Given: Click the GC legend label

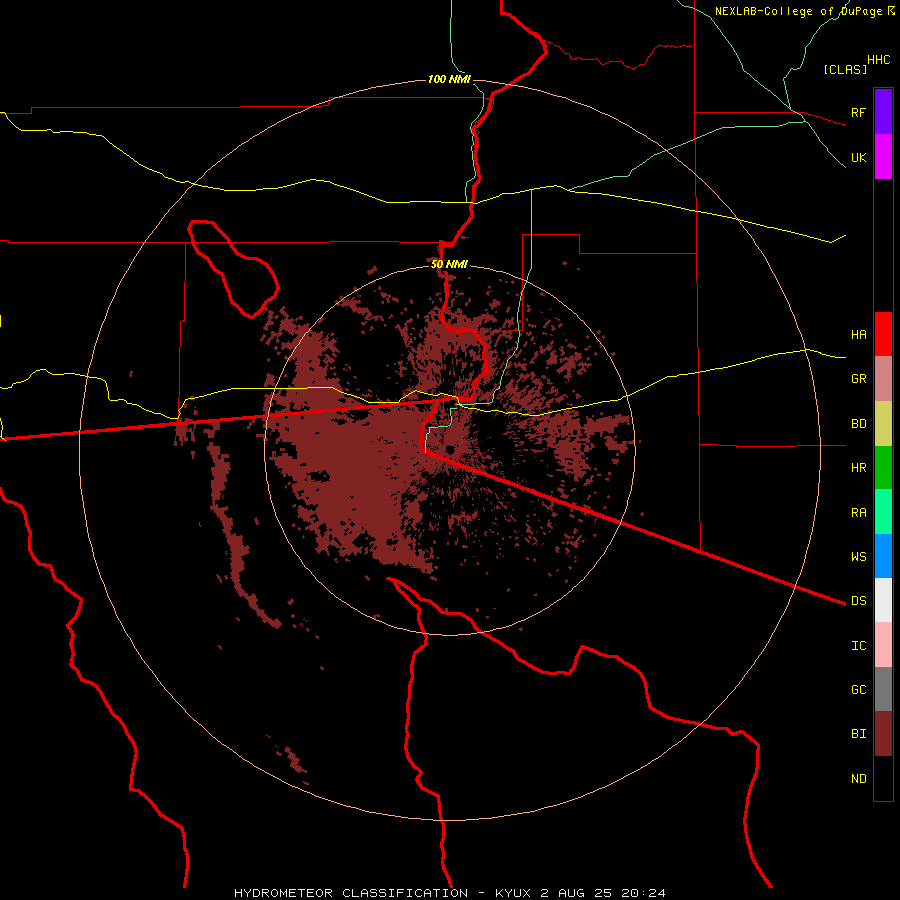Looking at the screenshot, I should (x=858, y=689).
